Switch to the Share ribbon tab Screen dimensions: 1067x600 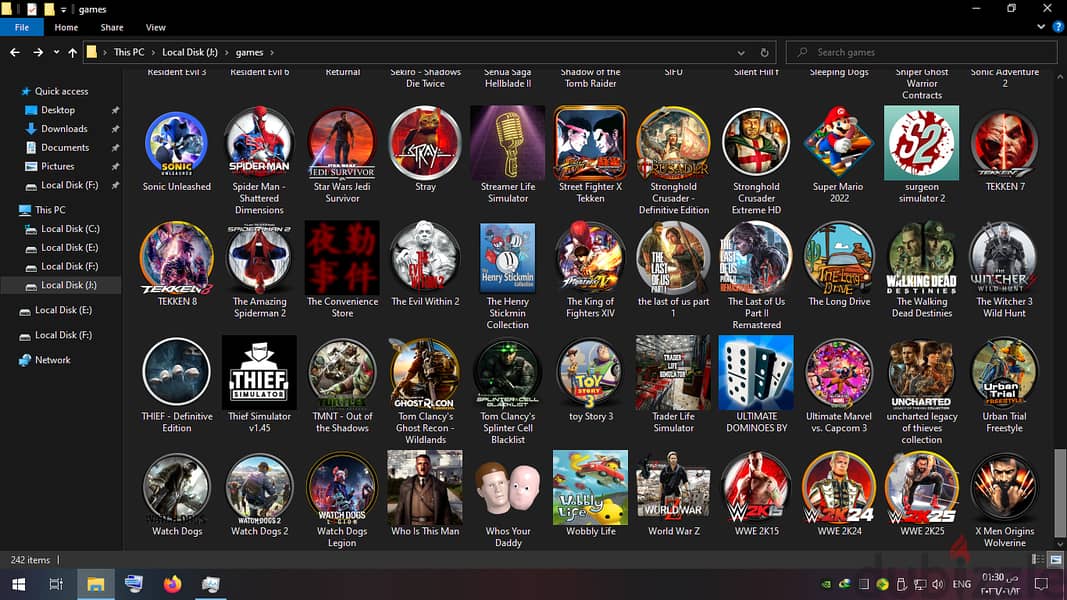click(112, 27)
